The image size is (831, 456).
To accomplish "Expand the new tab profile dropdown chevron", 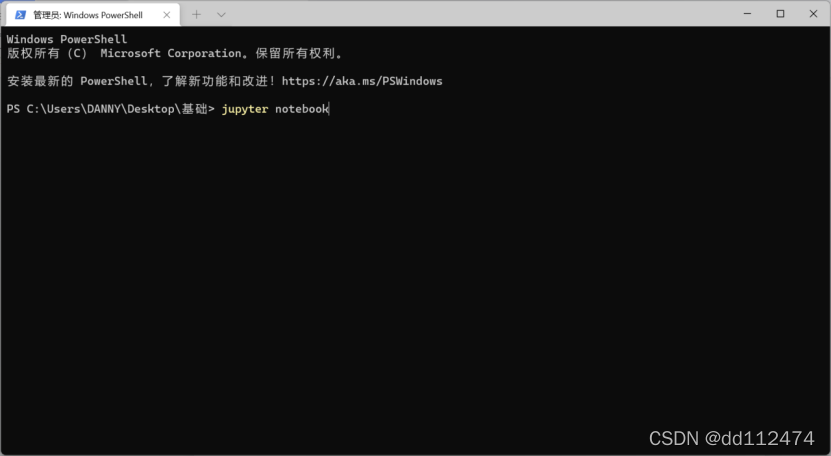I will 221,15.
